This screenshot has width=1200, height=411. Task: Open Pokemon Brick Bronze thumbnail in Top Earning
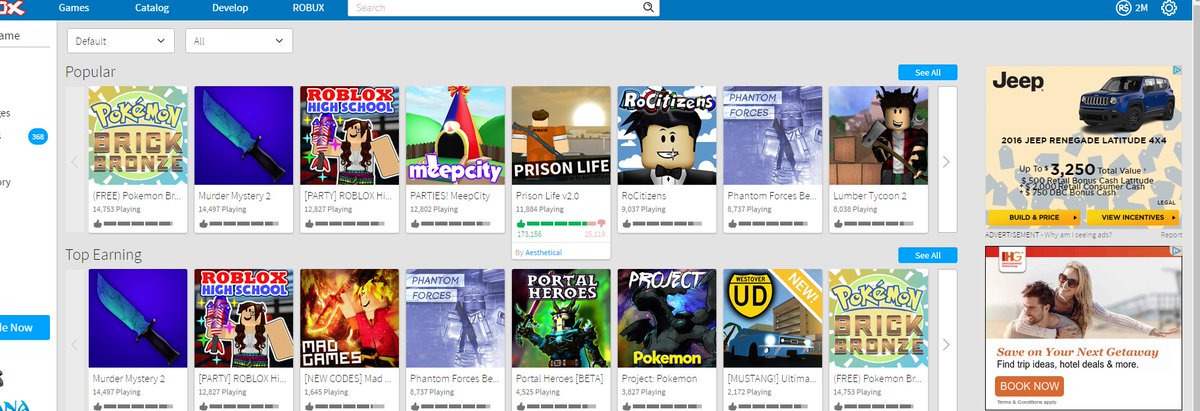879,319
